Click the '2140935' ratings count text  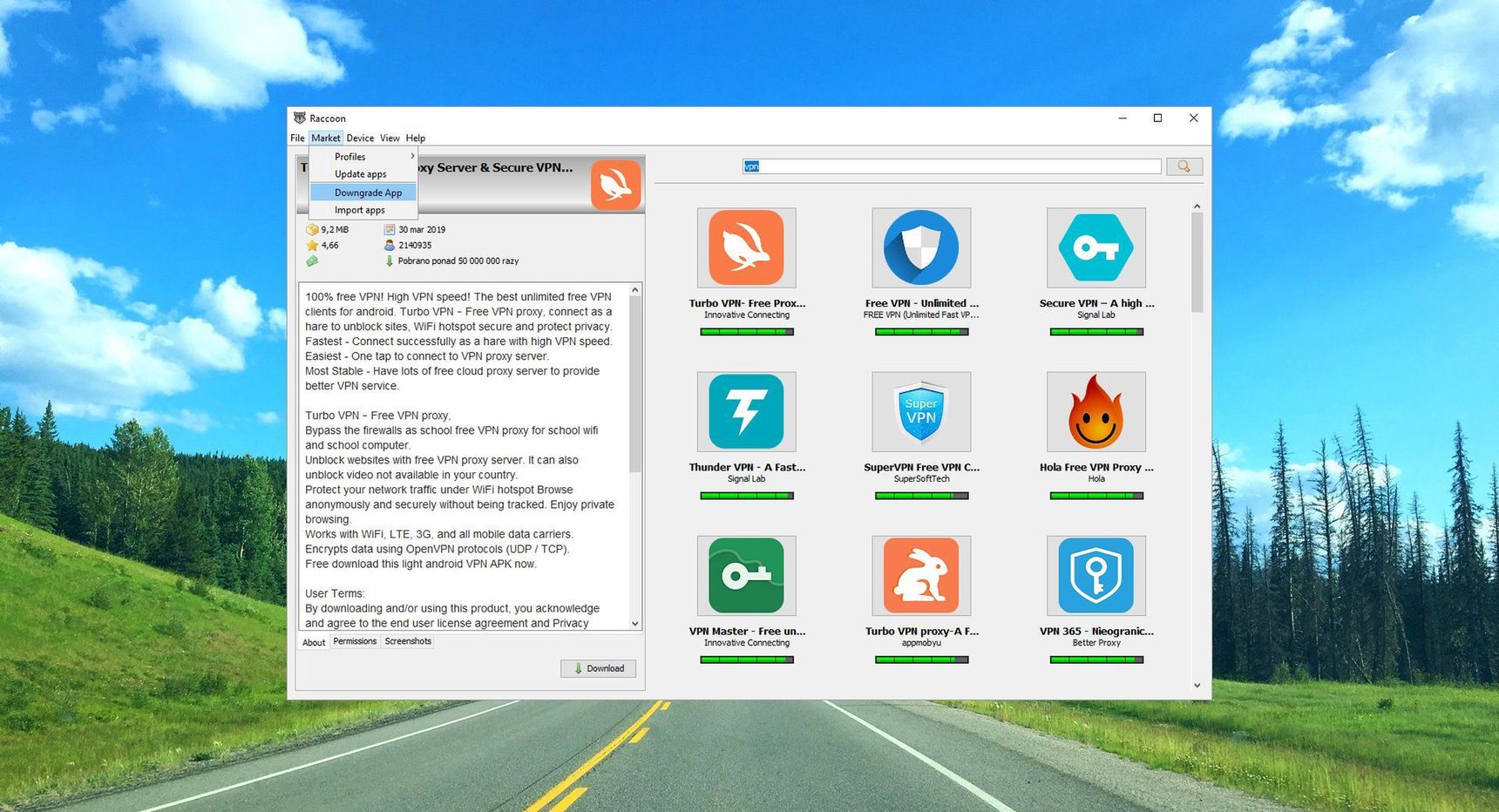415,246
